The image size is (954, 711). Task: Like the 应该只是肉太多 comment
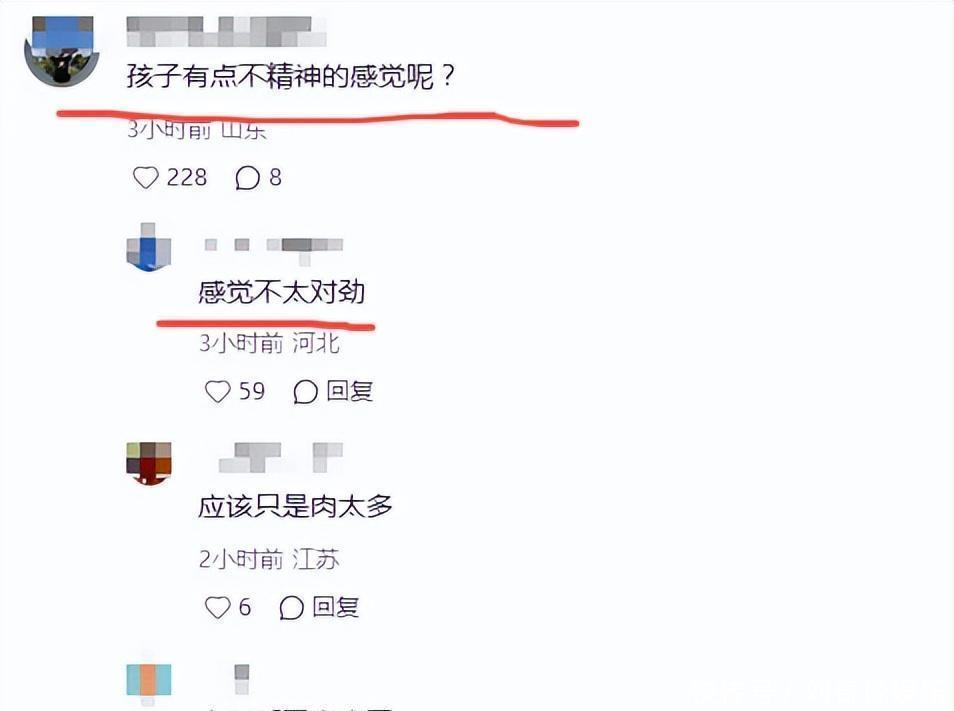point(217,607)
